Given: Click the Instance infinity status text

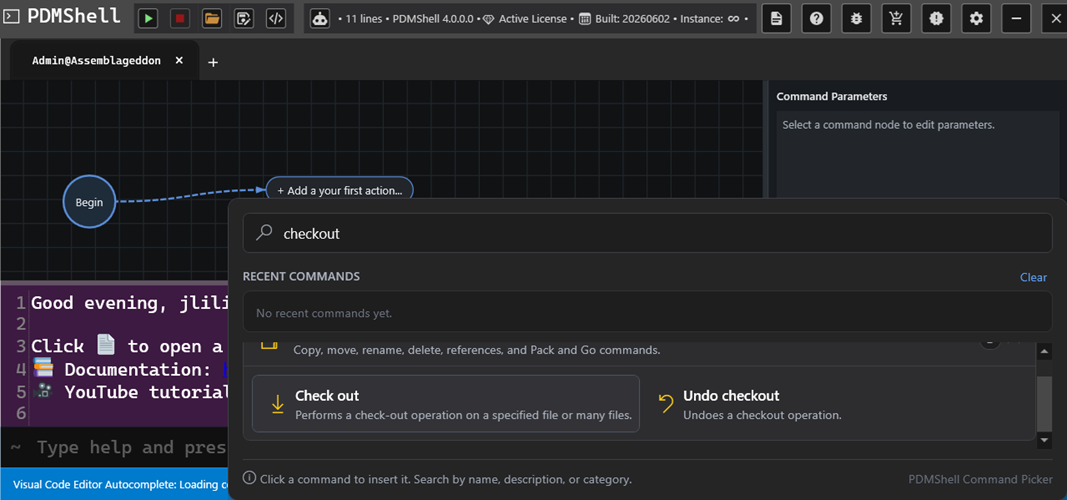Looking at the screenshot, I should click(x=708, y=19).
